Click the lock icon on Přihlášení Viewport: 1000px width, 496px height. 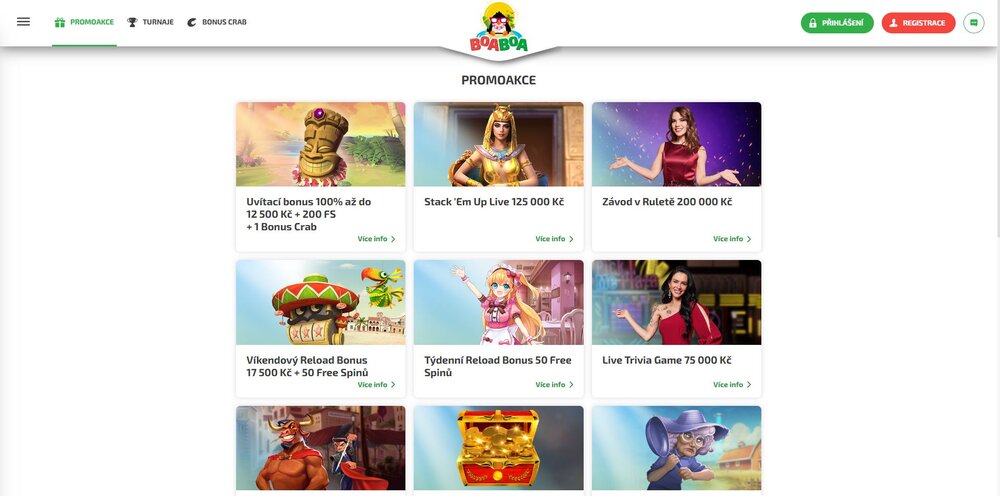point(813,23)
